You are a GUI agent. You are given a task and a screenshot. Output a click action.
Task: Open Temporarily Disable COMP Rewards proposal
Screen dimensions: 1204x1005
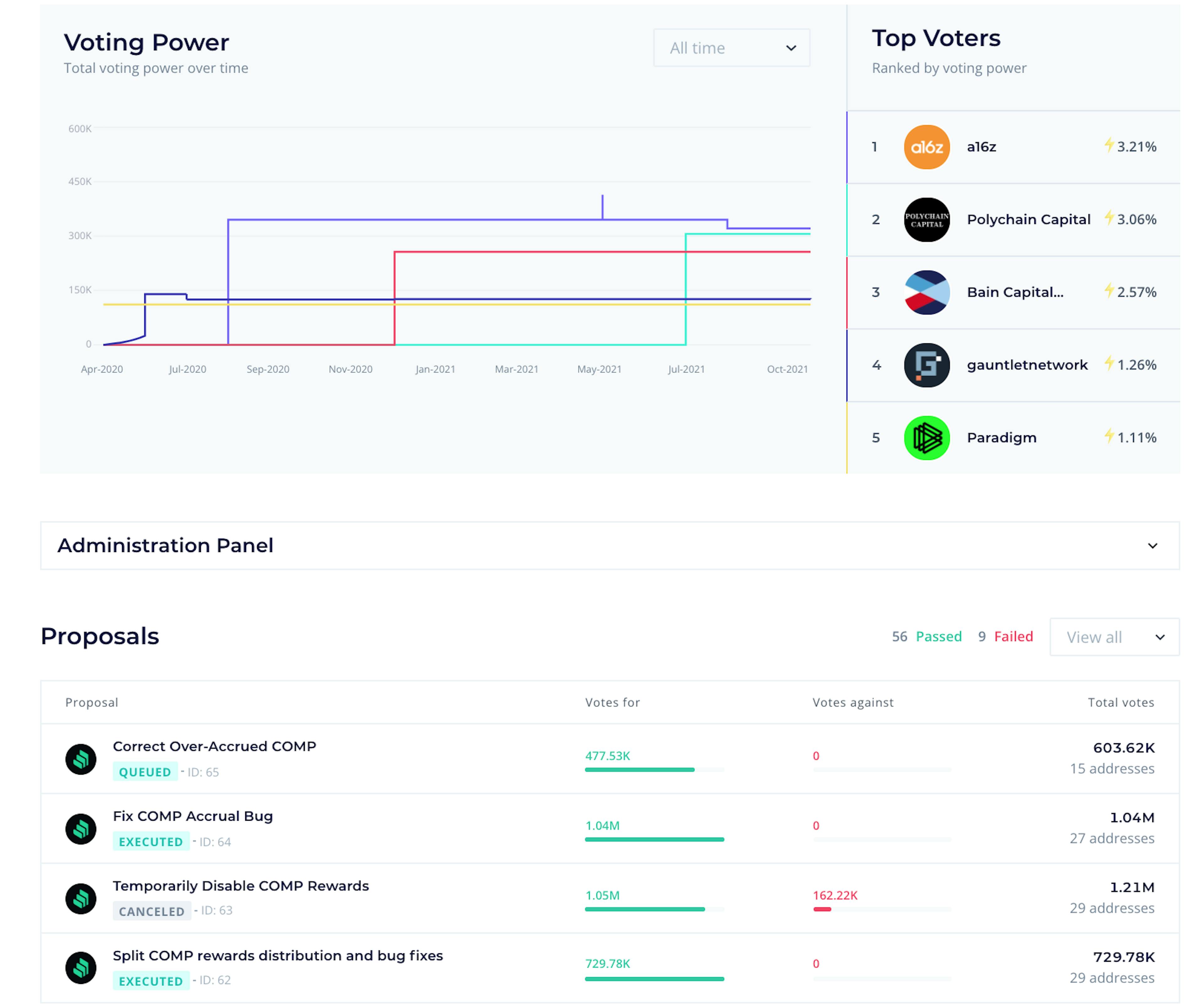241,886
